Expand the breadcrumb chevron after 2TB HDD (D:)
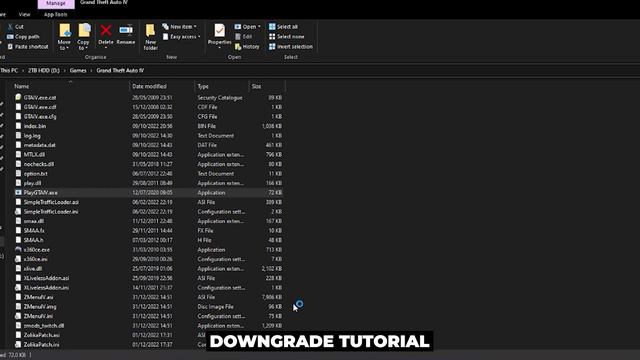Viewport: 640px width, 360px height. pyautogui.click(x=64, y=71)
